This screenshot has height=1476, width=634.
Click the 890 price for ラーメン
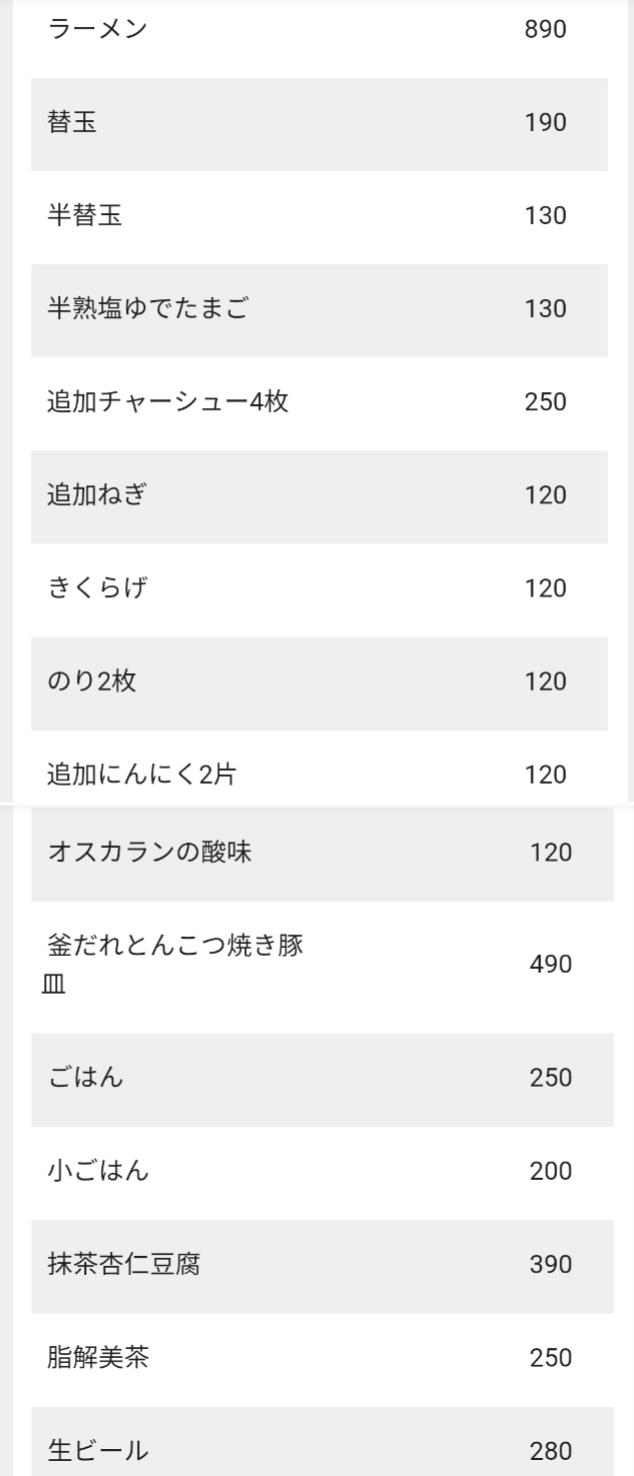coord(545,30)
